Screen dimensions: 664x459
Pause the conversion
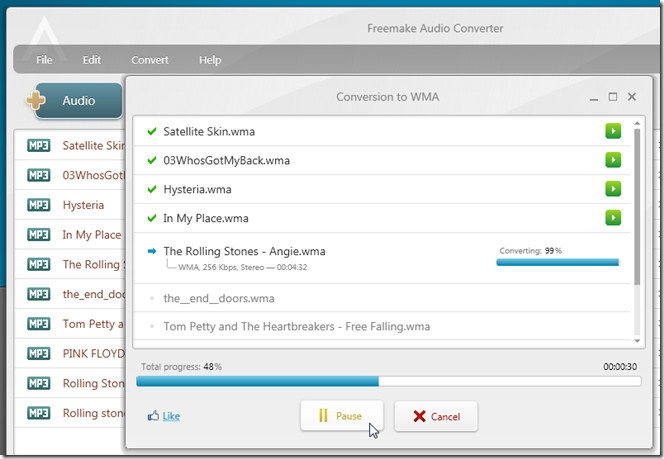[342, 416]
